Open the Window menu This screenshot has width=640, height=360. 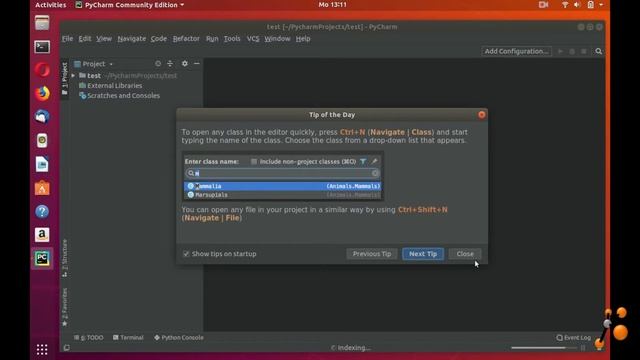(277, 39)
